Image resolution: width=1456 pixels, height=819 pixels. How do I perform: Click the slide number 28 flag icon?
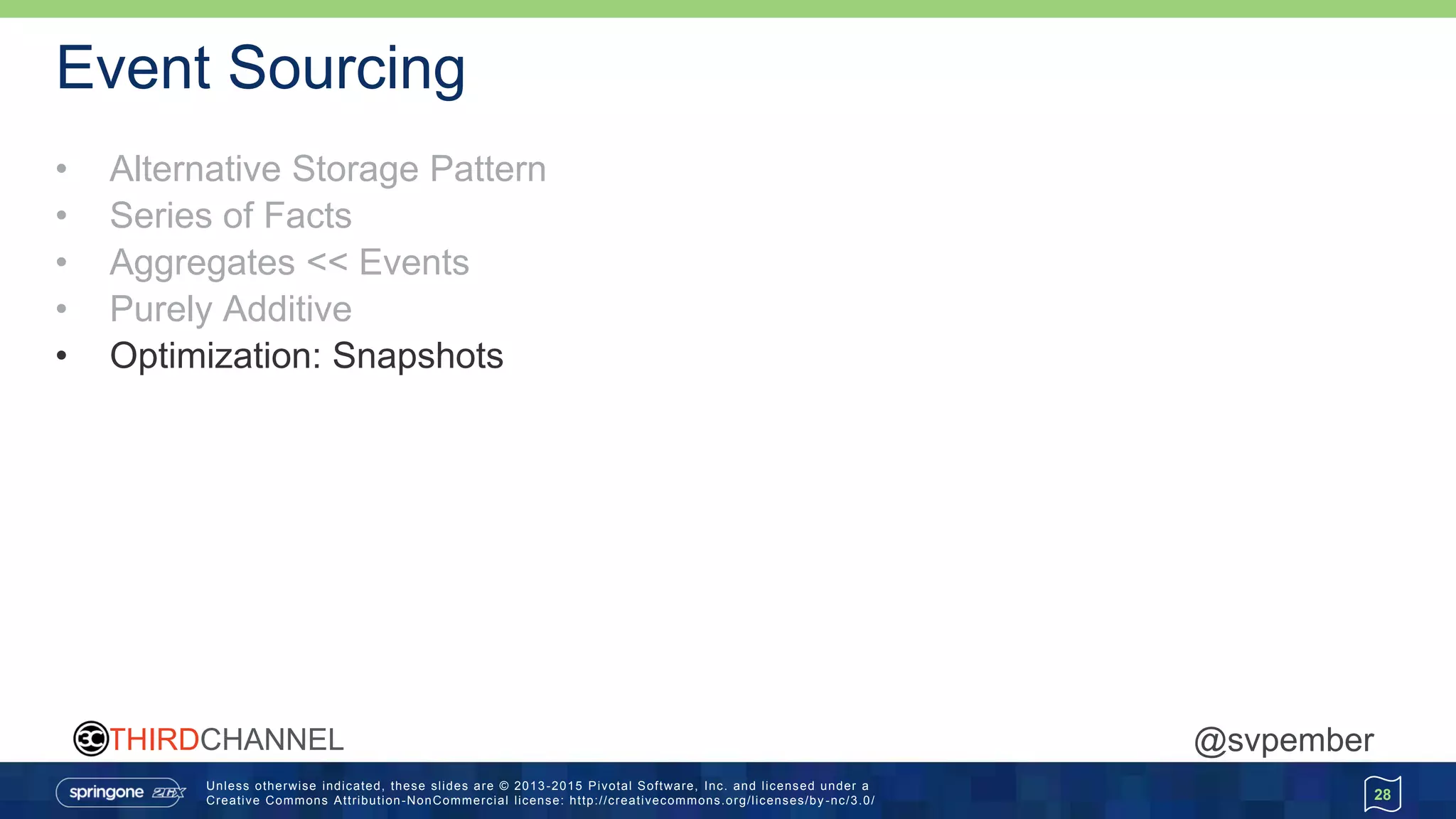pos(1382,794)
